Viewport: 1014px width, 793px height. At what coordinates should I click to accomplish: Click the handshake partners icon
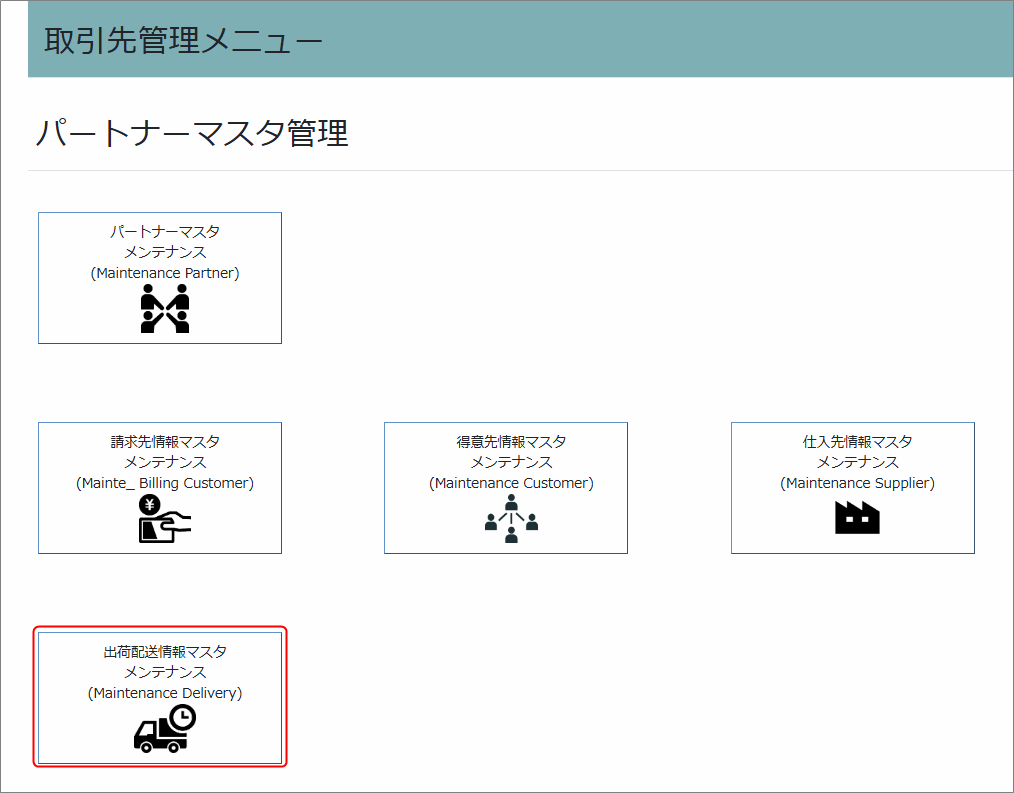(165, 308)
